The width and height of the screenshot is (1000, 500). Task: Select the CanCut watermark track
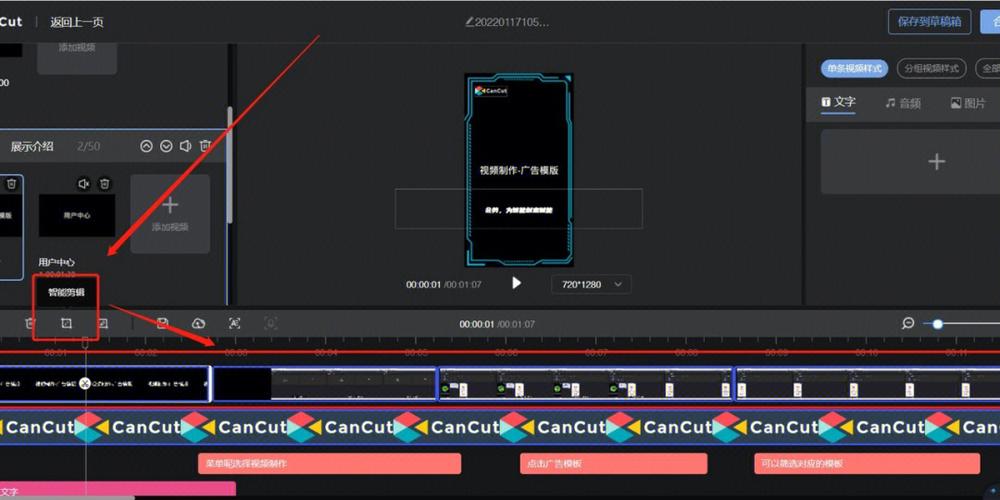coord(500,427)
